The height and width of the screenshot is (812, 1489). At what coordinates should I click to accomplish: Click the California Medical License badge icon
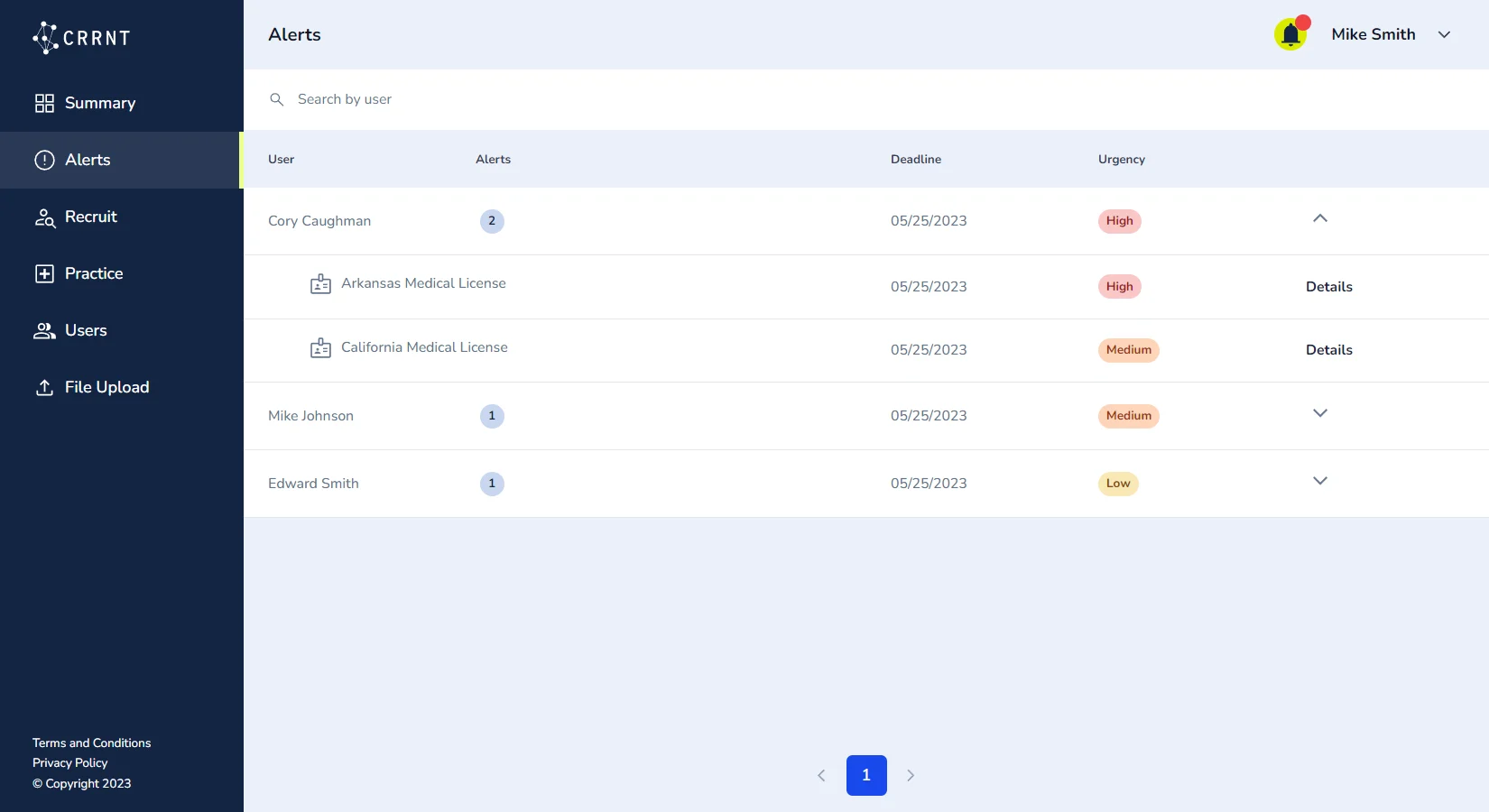click(x=320, y=348)
